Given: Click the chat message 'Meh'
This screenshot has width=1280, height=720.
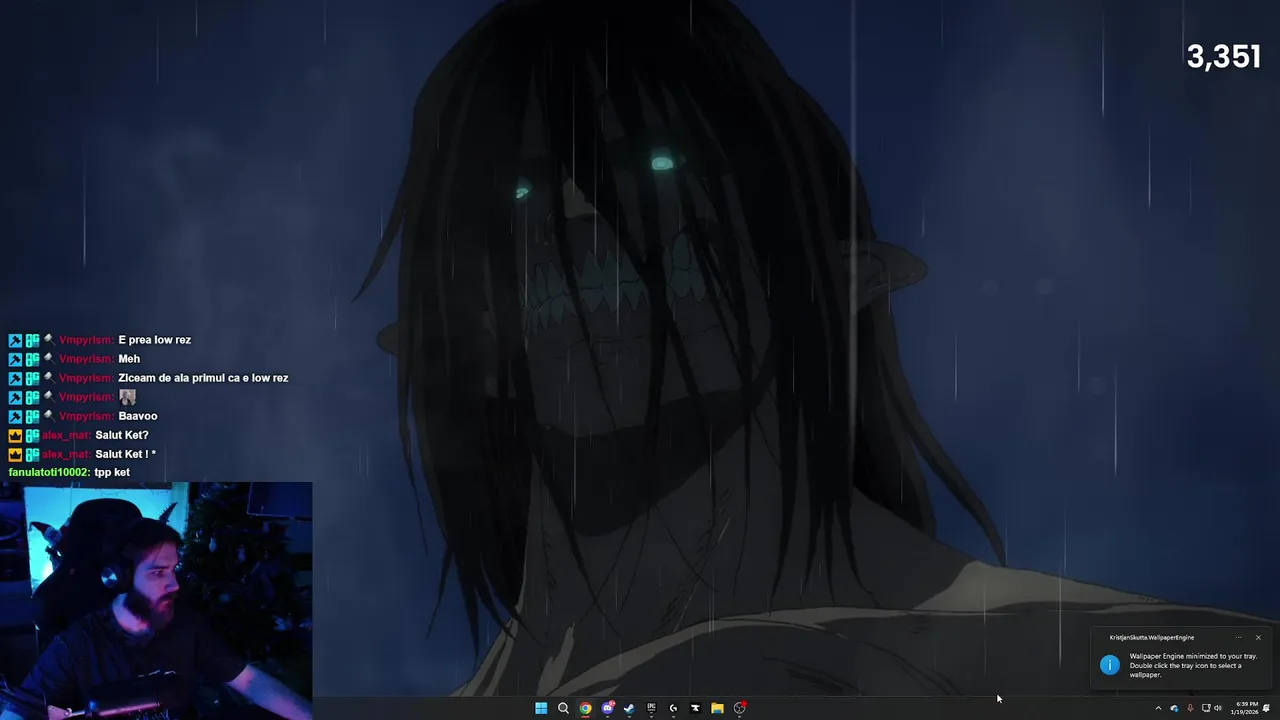Looking at the screenshot, I should (129, 359).
